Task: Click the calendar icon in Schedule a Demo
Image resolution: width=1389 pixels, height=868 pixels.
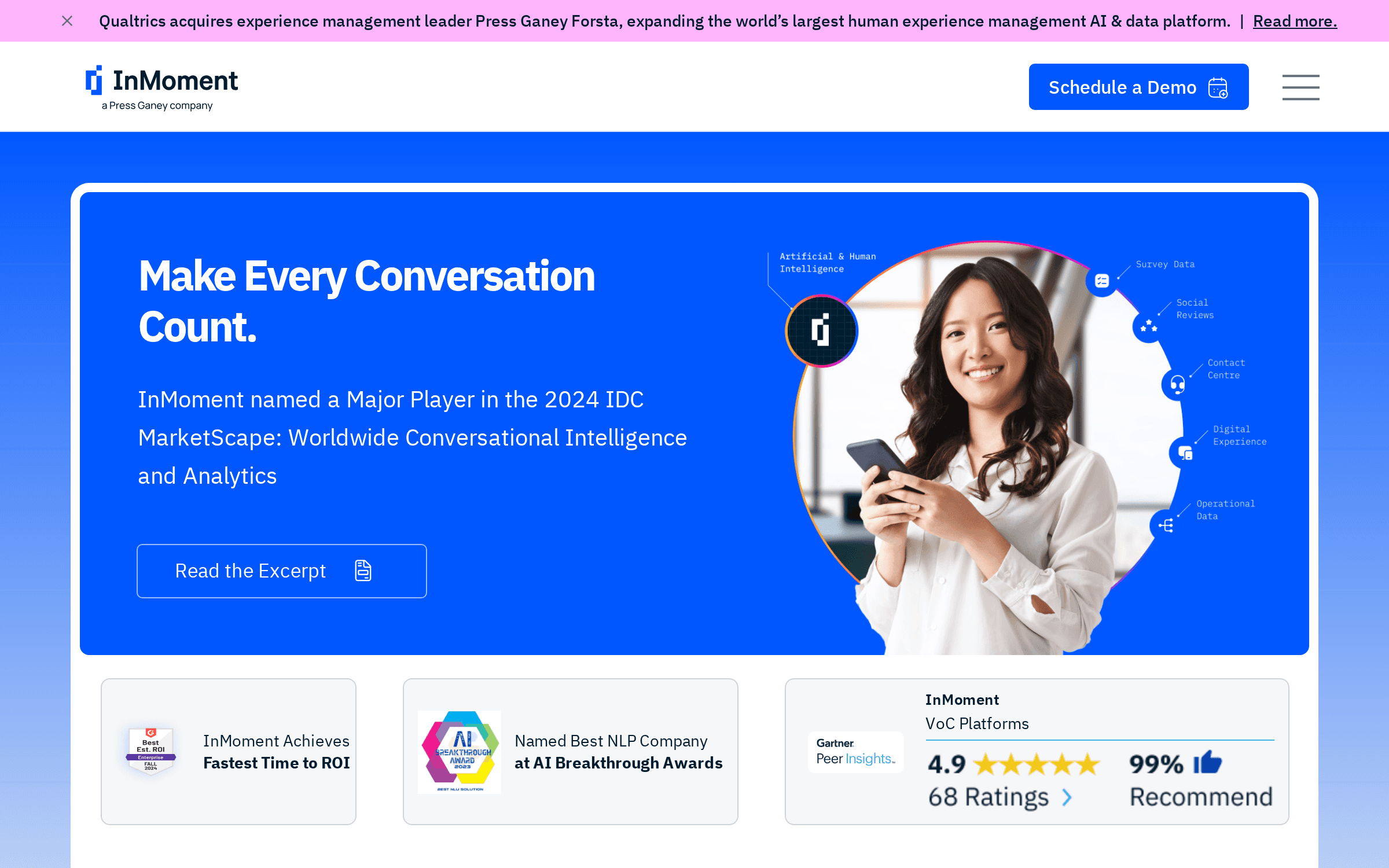Action: click(x=1218, y=87)
